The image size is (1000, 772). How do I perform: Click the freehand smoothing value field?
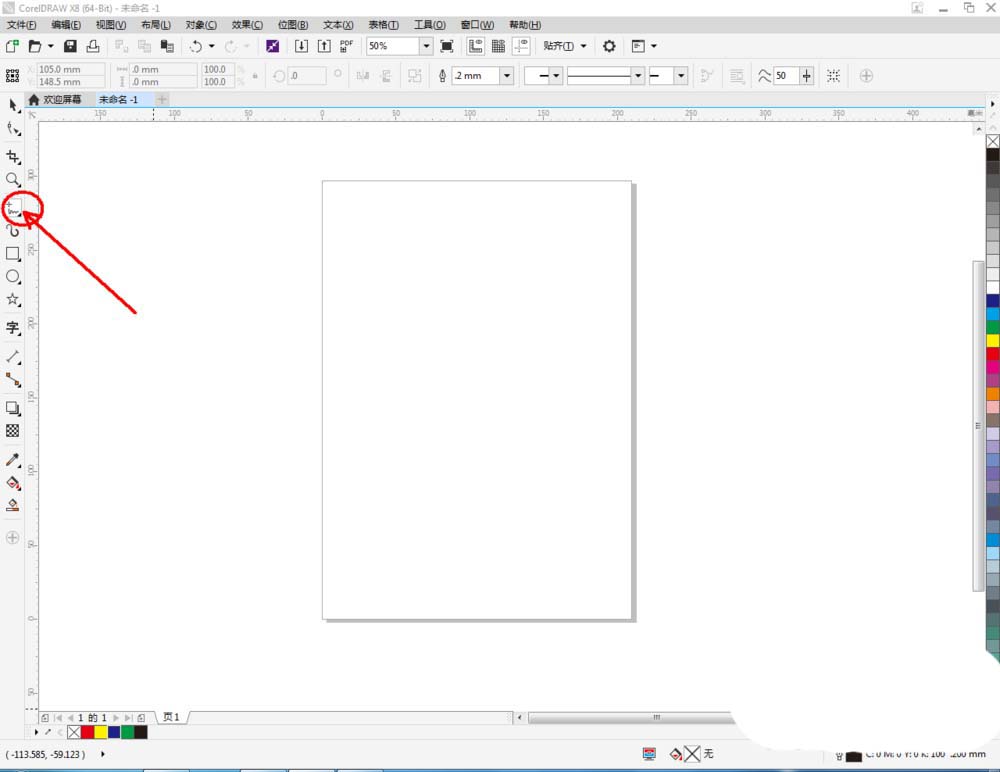click(x=786, y=76)
